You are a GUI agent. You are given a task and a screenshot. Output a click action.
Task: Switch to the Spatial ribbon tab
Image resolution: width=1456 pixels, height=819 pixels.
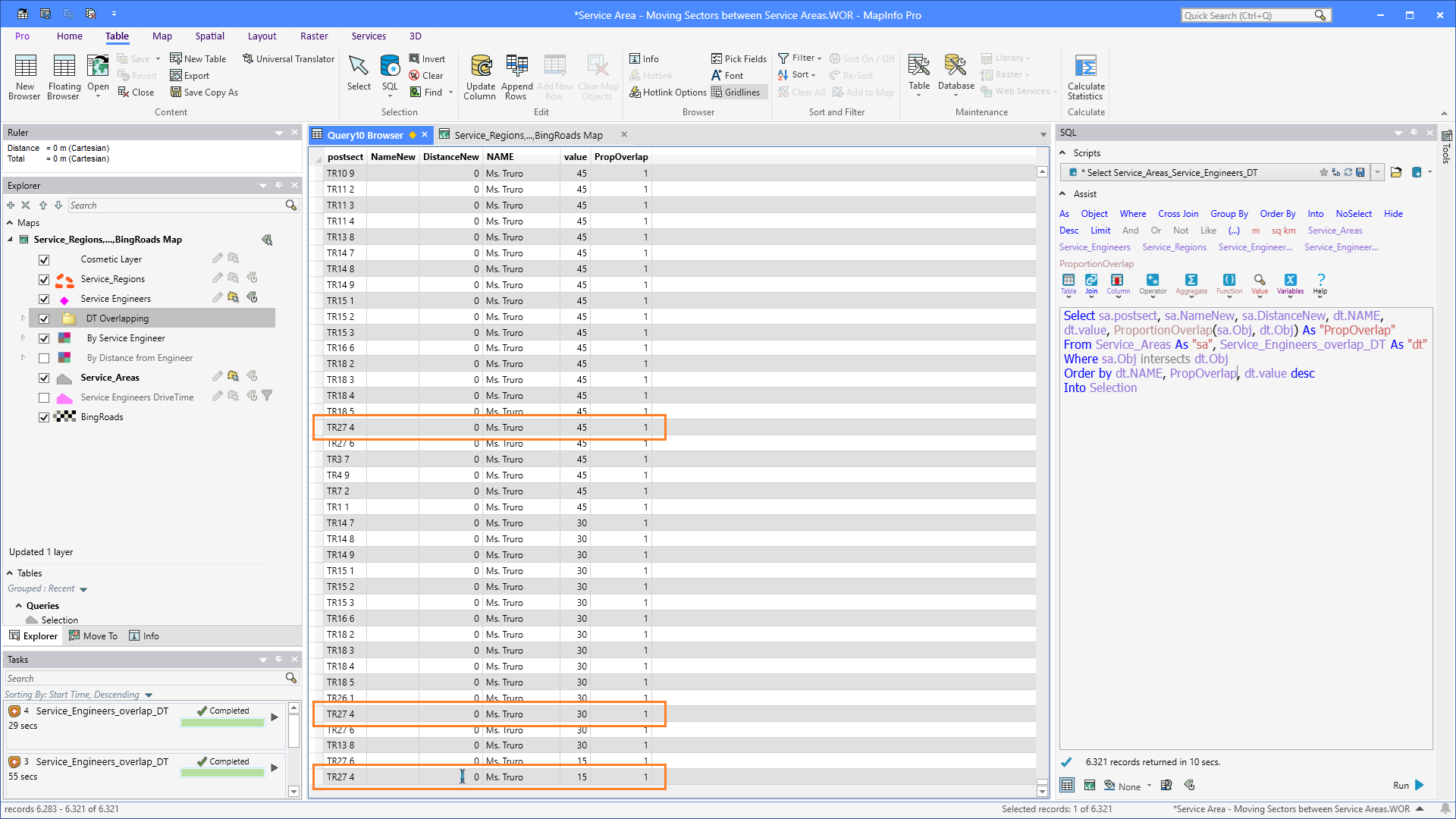(x=209, y=36)
